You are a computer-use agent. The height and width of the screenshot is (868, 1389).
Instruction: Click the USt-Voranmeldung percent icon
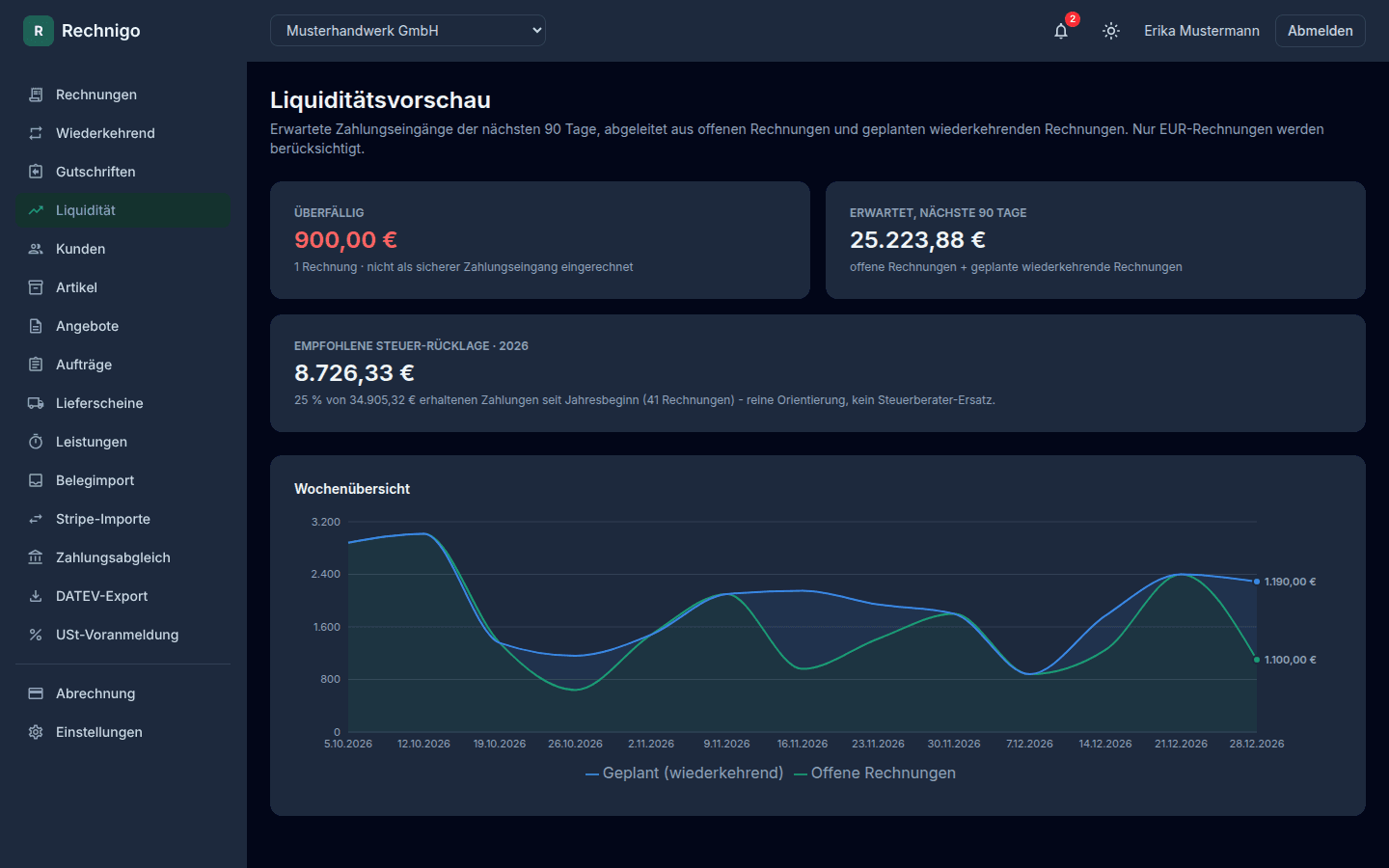pyautogui.click(x=36, y=635)
